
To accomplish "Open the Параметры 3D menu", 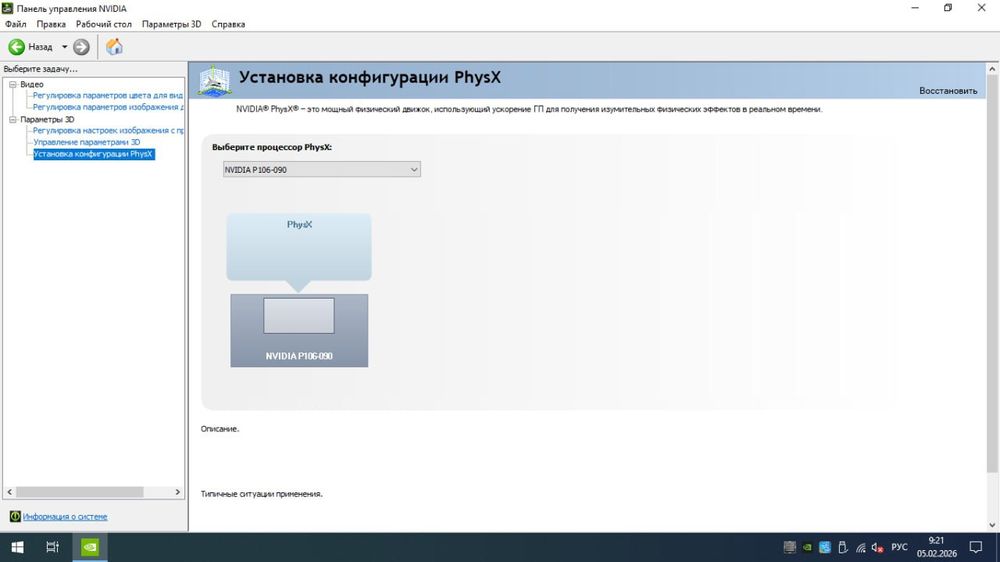I will 171,24.
